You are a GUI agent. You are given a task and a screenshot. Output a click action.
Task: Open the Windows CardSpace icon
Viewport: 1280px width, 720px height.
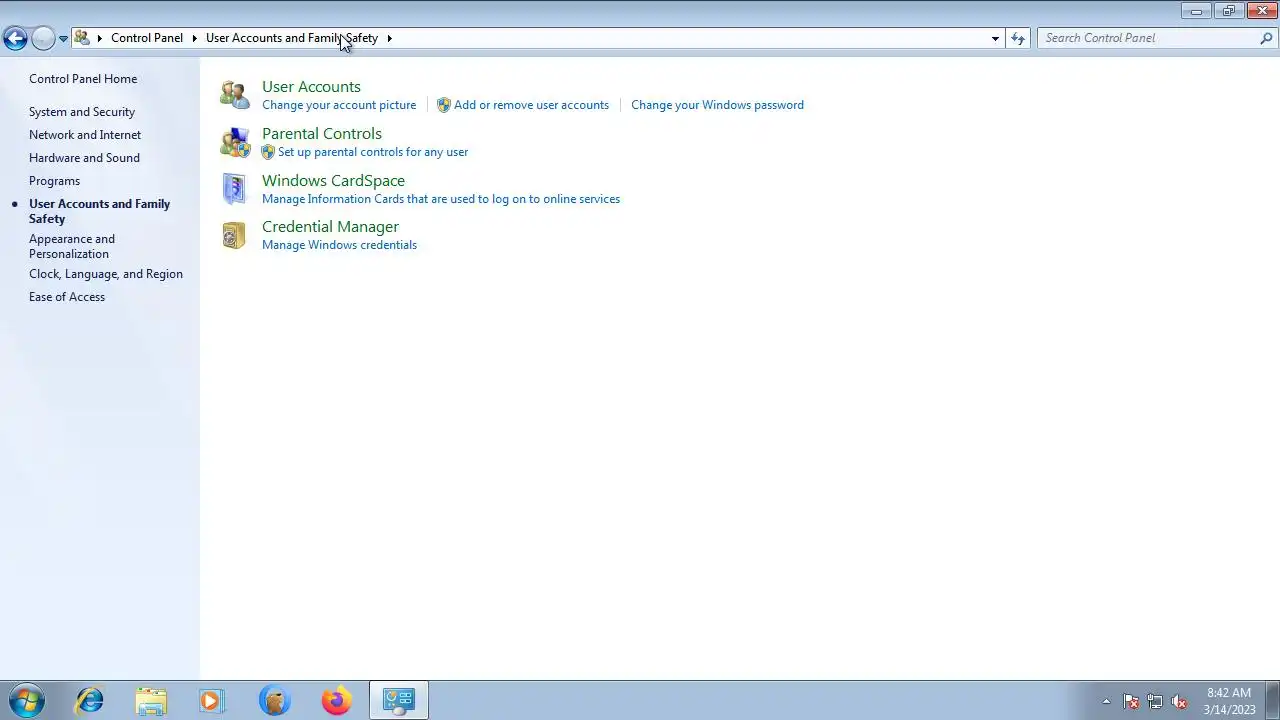tap(234, 189)
